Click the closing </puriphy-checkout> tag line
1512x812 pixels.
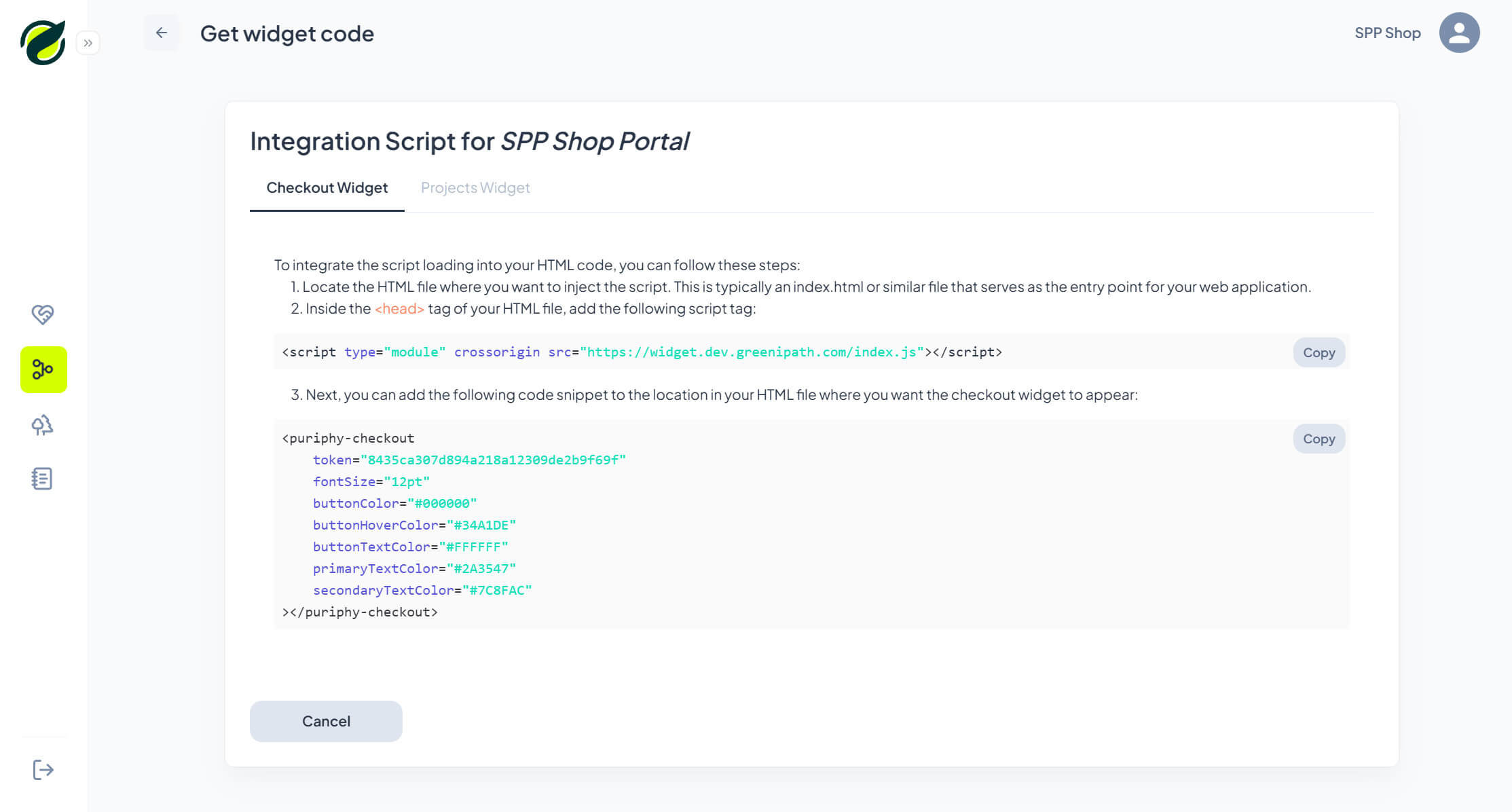click(x=360, y=612)
